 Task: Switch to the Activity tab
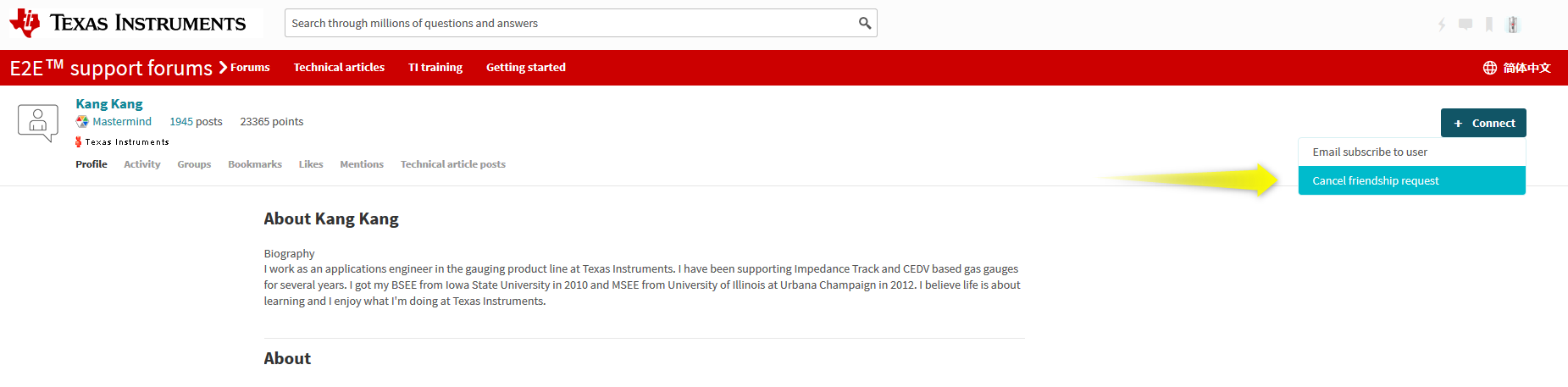coord(142,164)
